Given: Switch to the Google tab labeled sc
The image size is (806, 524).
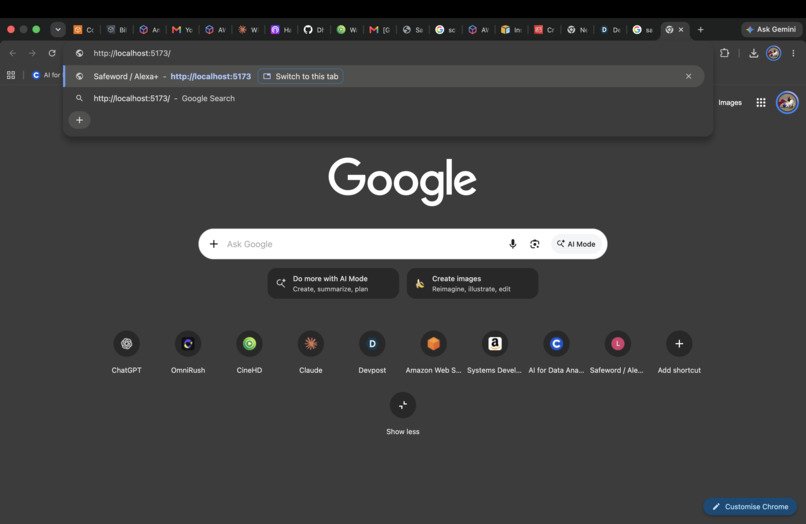Looking at the screenshot, I should point(445,30).
